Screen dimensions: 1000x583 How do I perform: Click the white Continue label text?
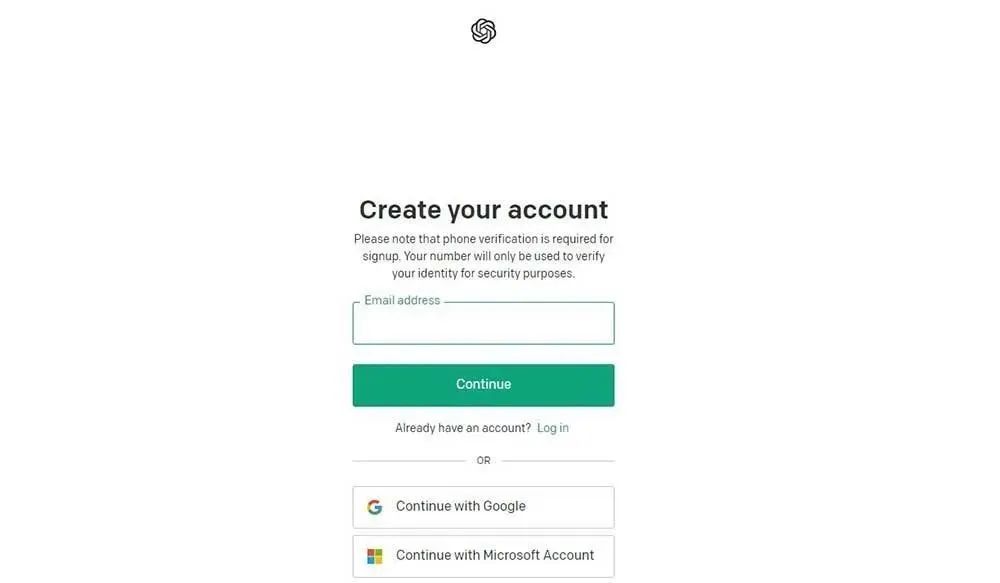(483, 384)
